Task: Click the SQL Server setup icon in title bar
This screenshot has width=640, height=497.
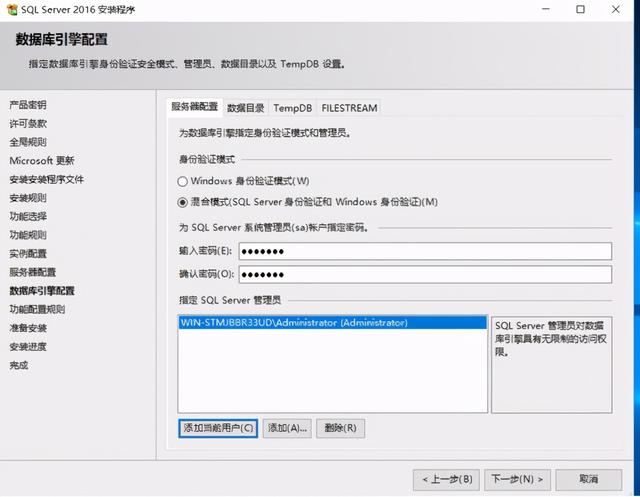Action: (12, 9)
